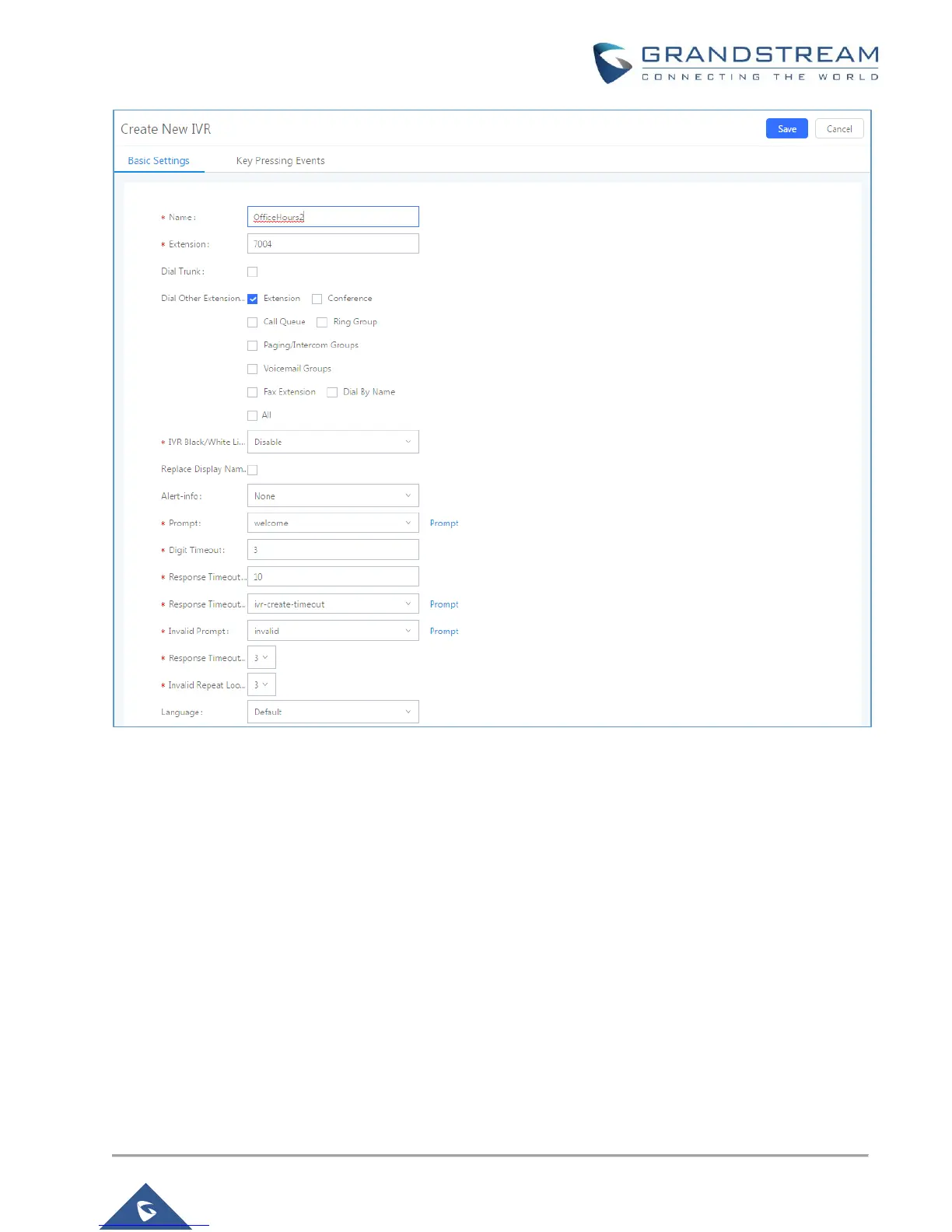952x1232 pixels.
Task: Check the Call Queue checkbox
Action: (x=252, y=322)
